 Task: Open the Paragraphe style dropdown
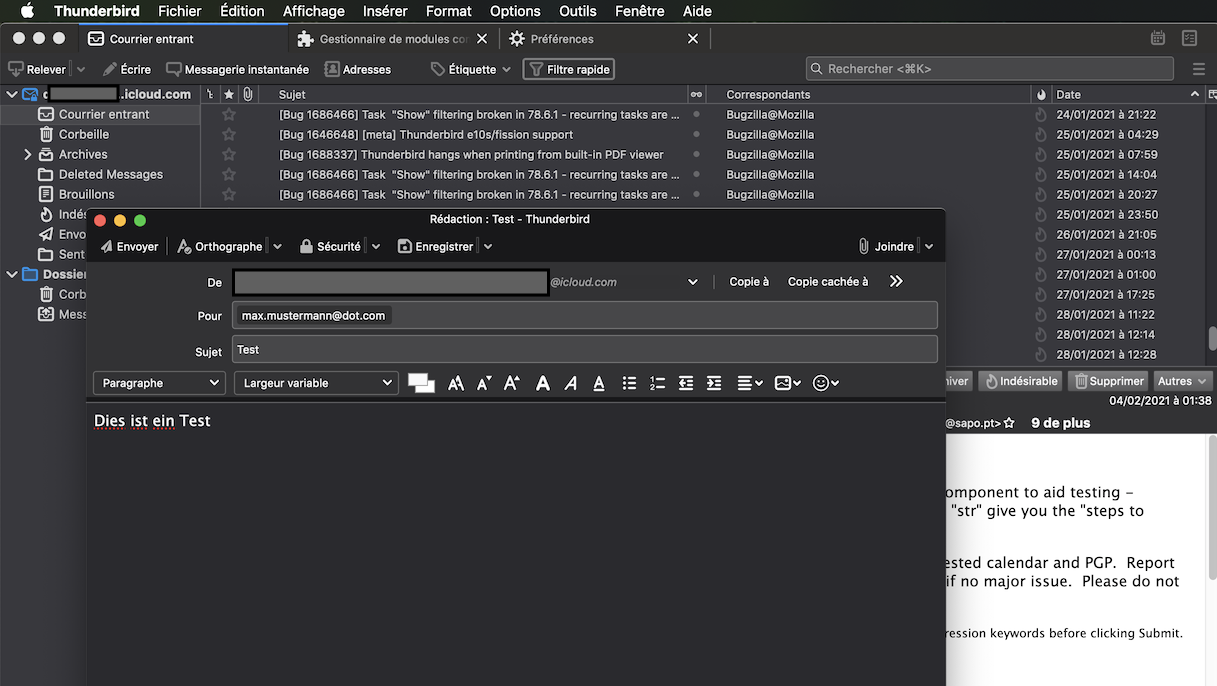pyautogui.click(x=160, y=383)
